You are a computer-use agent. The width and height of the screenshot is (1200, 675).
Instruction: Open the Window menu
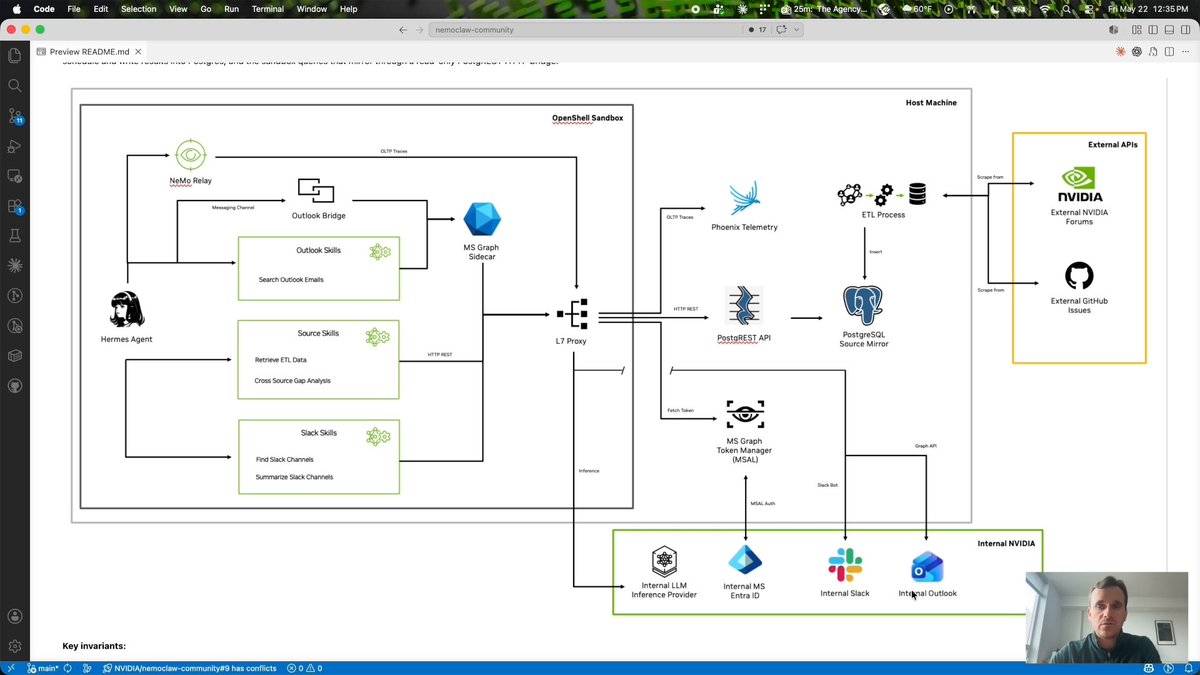click(x=312, y=9)
